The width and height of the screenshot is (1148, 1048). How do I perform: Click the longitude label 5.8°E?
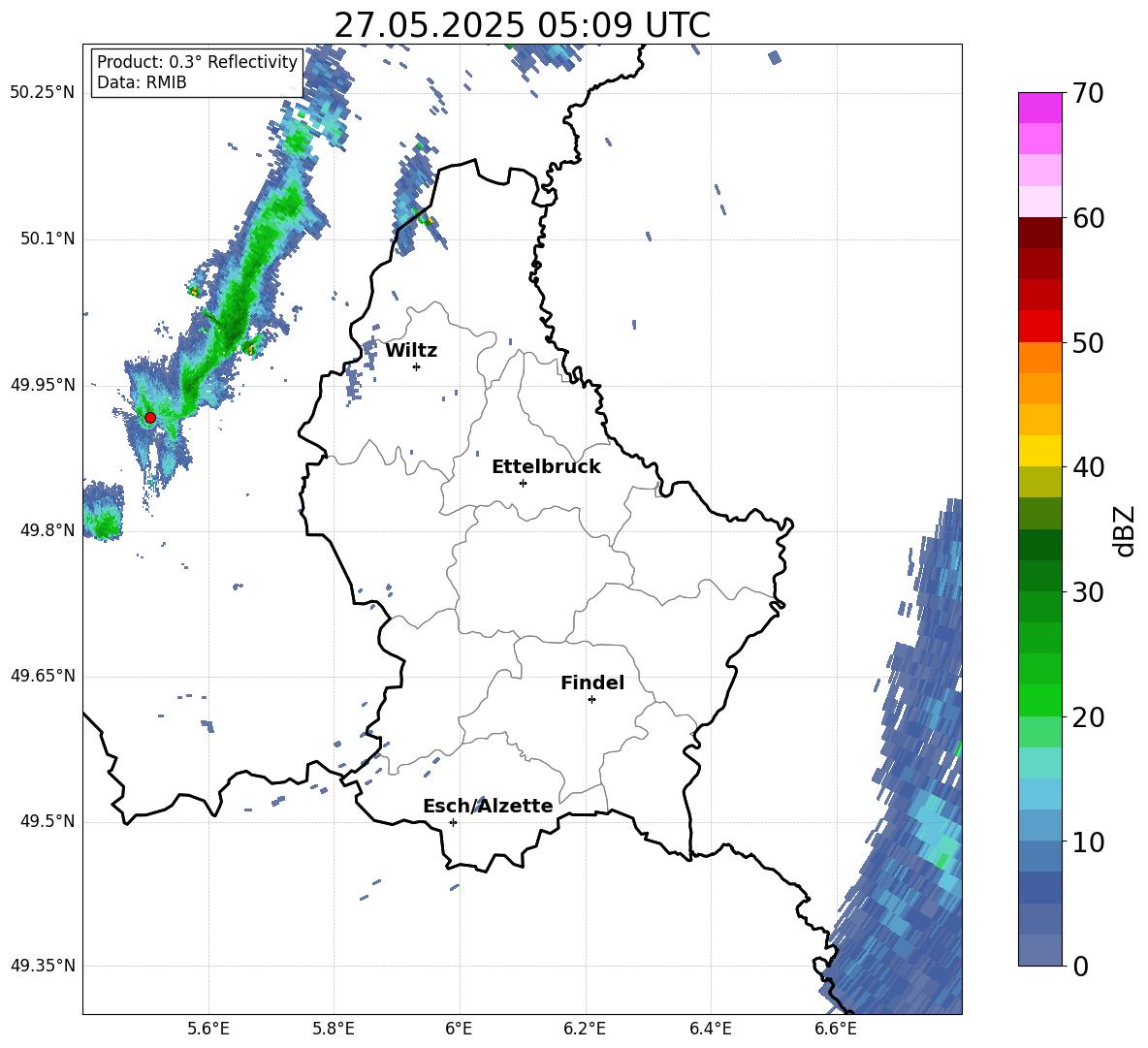334,1029
